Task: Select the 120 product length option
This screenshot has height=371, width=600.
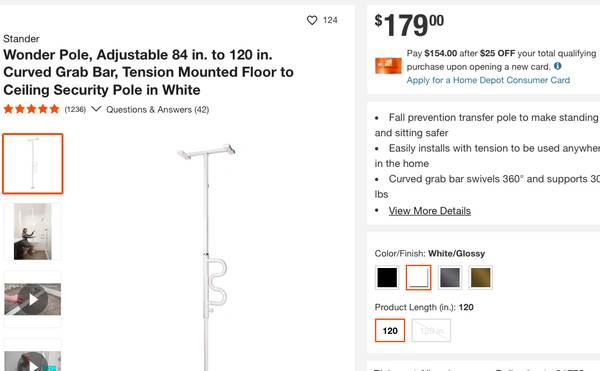Action: [x=390, y=330]
